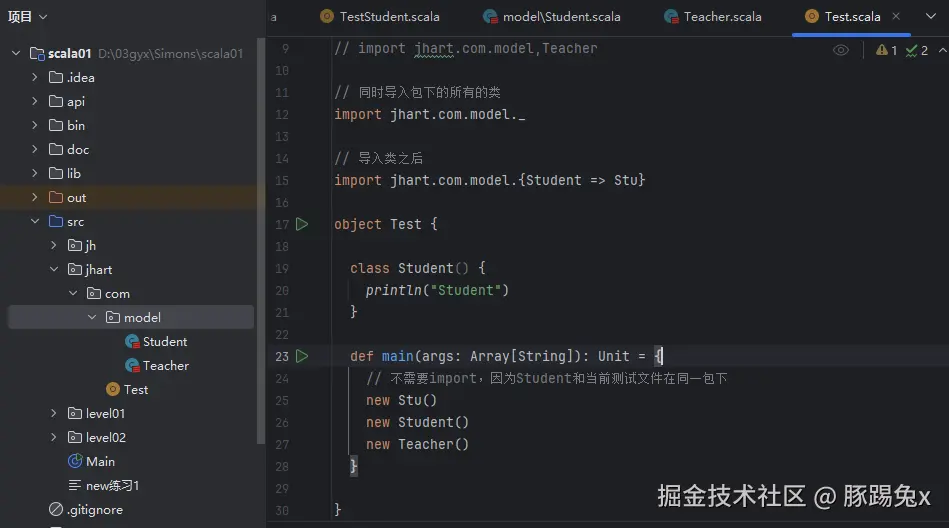Run object Test from gutter
This screenshot has width=949, height=528.
pyautogui.click(x=302, y=224)
